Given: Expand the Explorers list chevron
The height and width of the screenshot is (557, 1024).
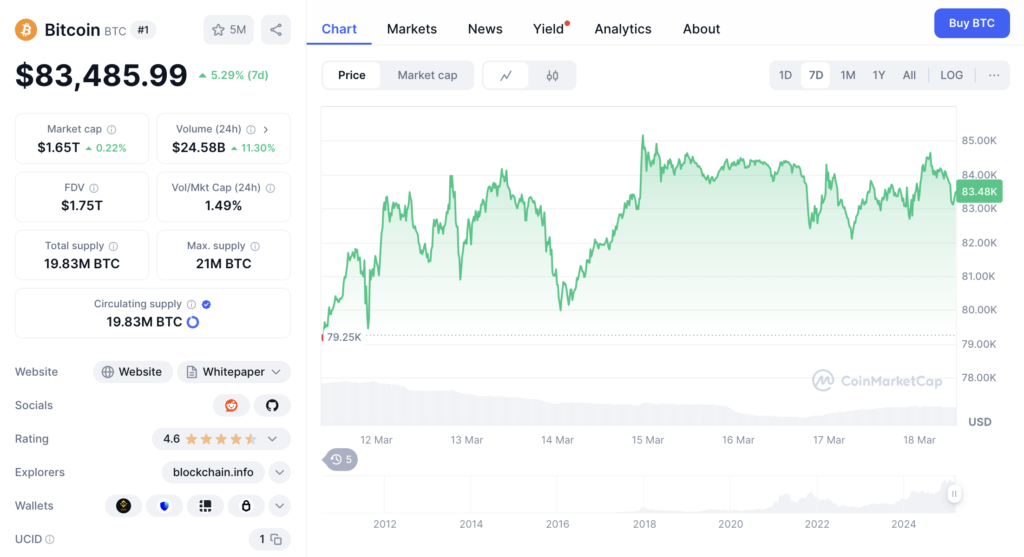Looking at the screenshot, I should 280,472.
